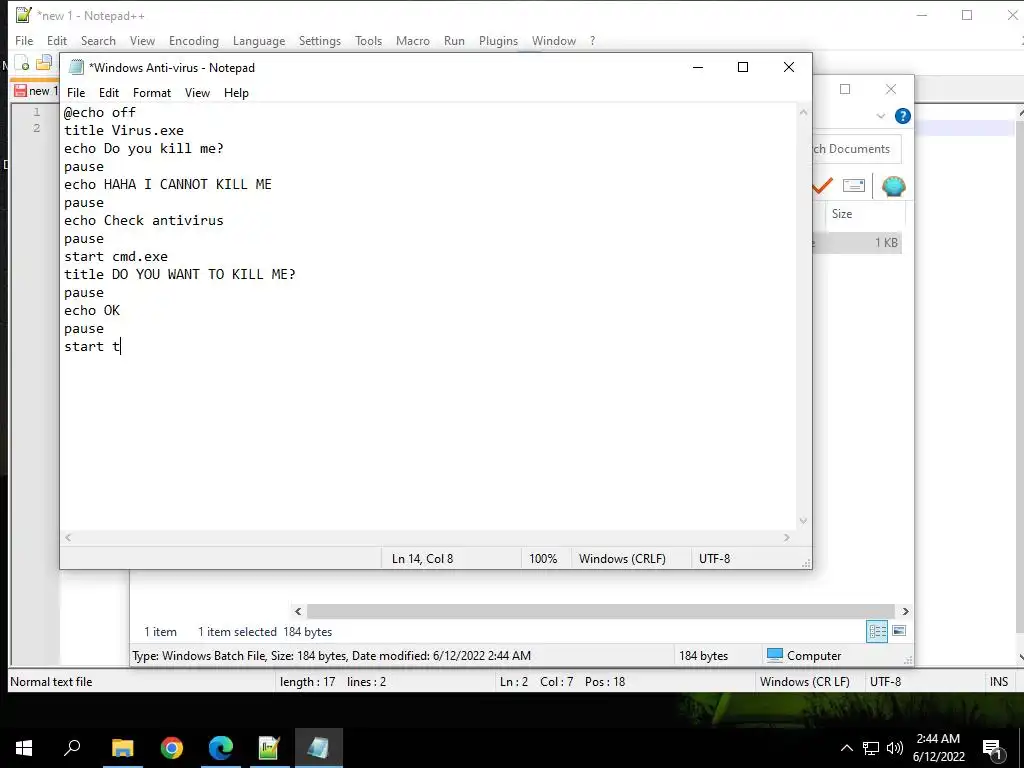Open Notepad View menu
This screenshot has height=768, width=1024.
[197, 93]
